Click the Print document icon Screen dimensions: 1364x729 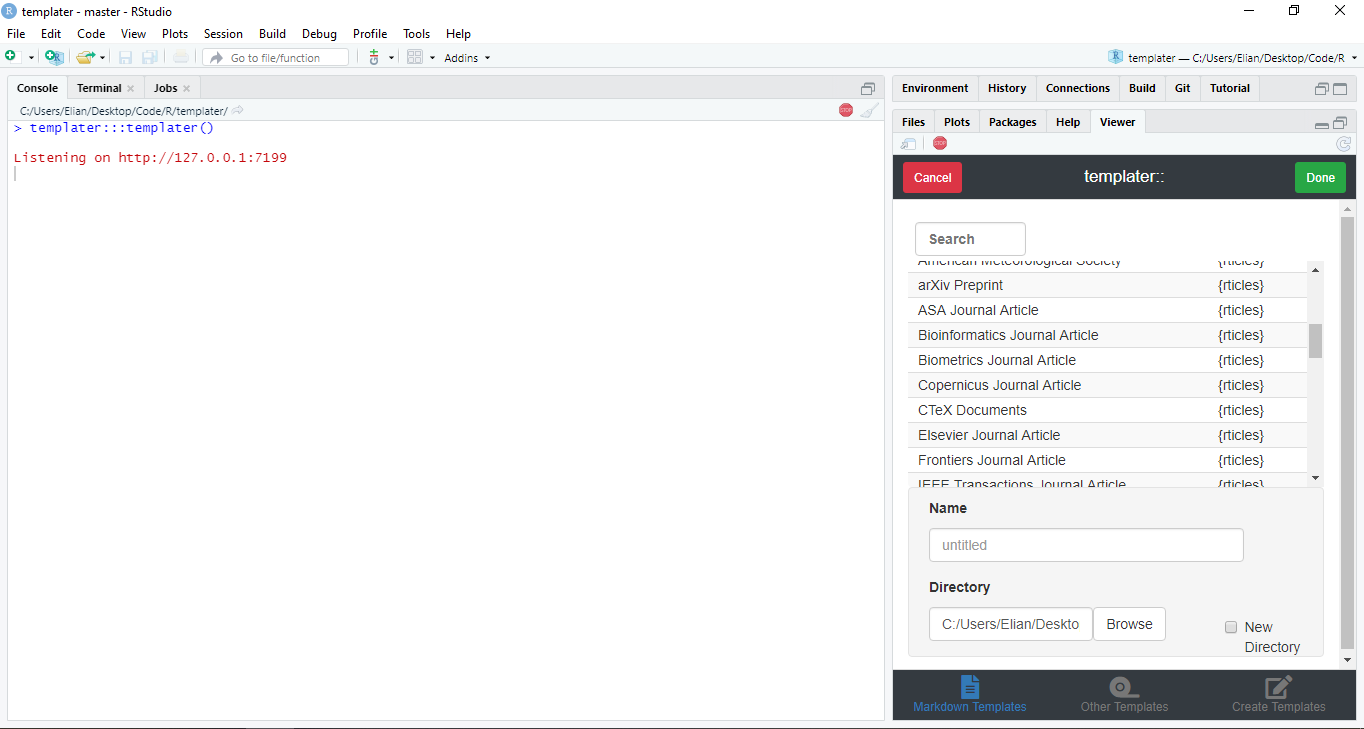point(180,57)
